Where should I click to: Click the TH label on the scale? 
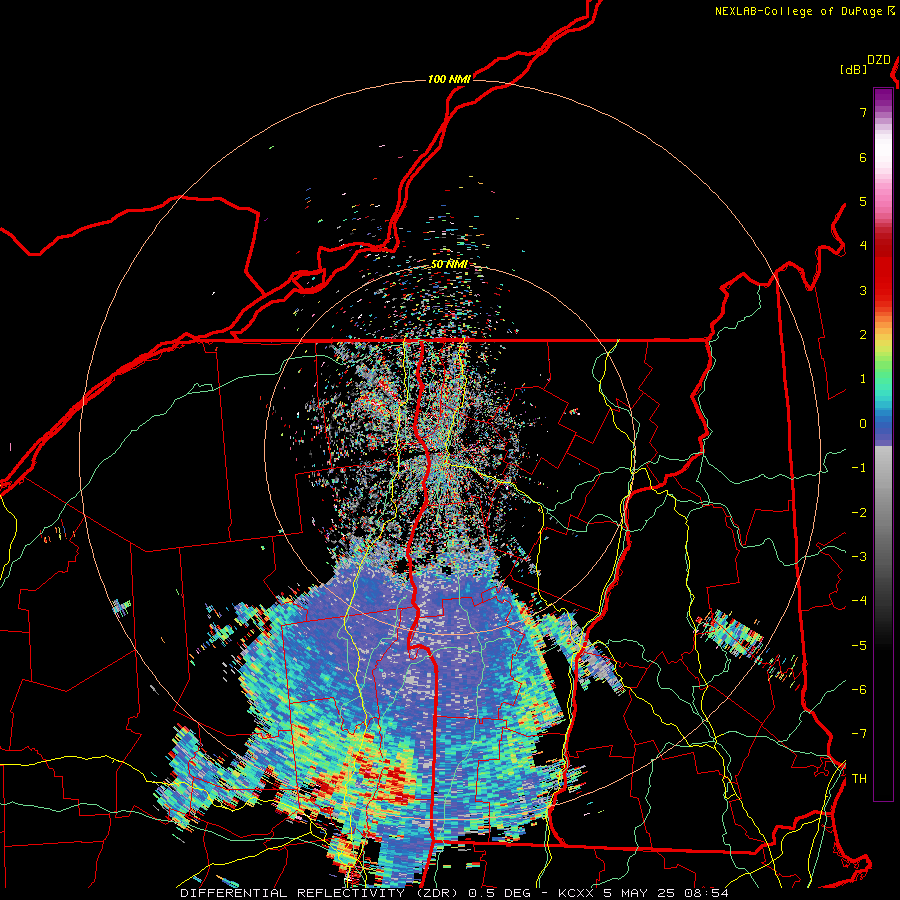(x=859, y=779)
